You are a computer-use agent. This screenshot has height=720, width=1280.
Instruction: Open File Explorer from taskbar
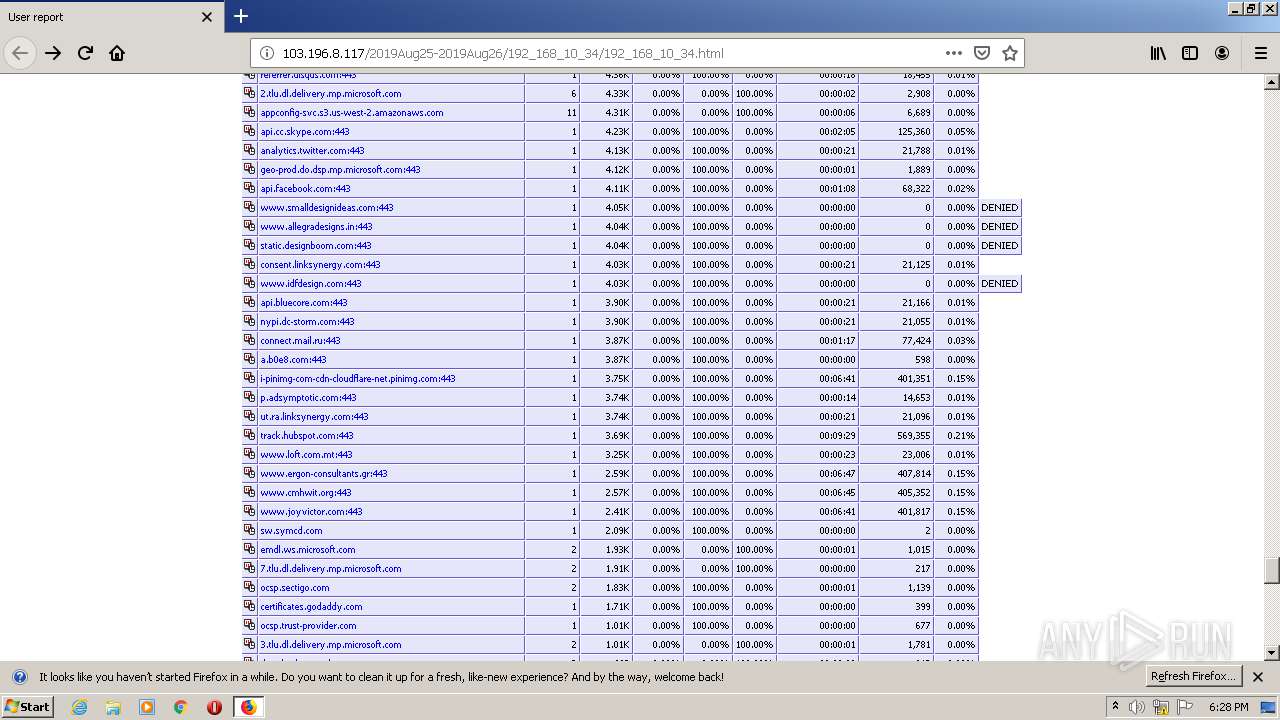tap(113, 707)
